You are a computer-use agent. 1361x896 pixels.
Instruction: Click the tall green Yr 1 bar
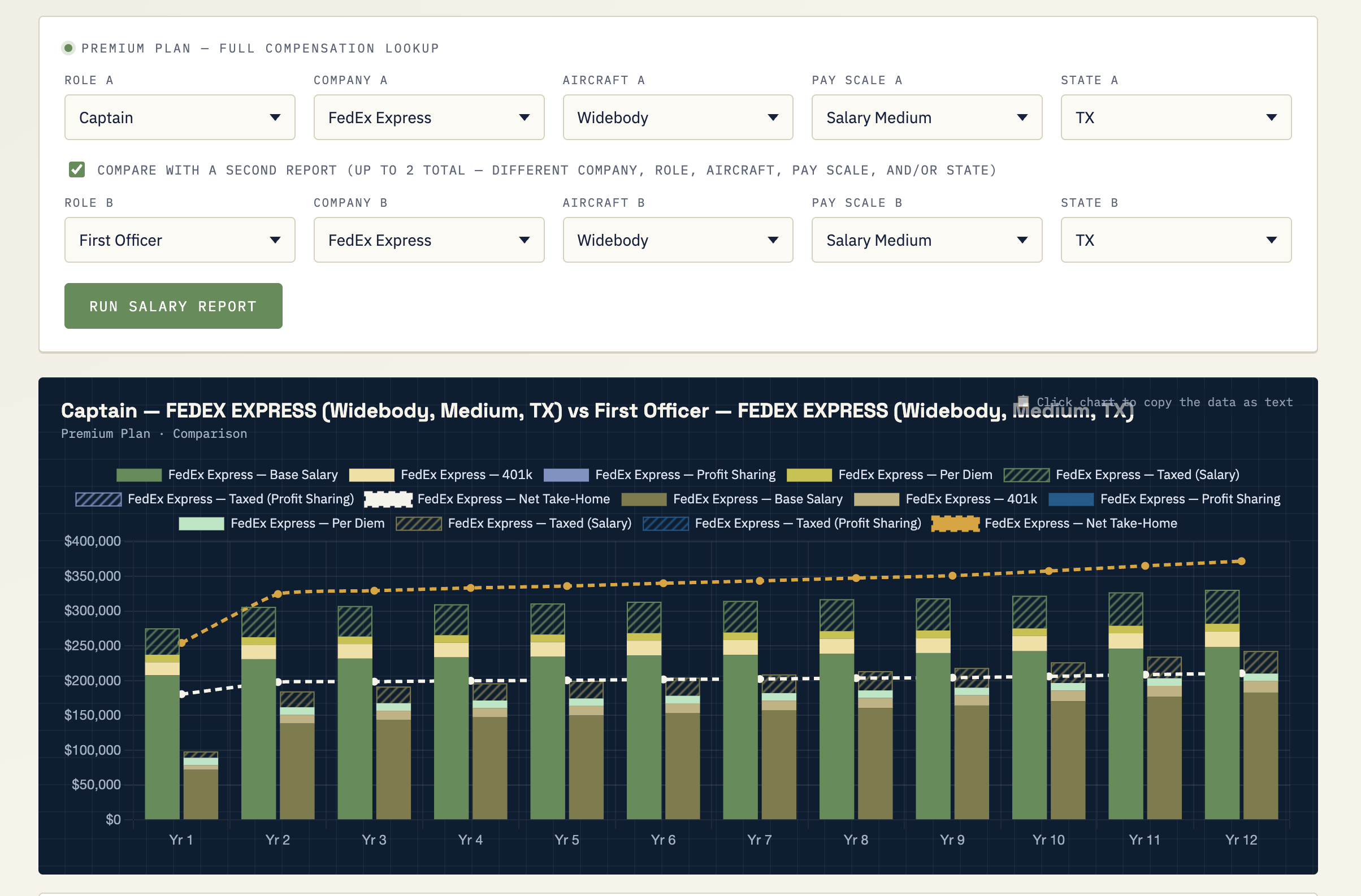(162, 747)
